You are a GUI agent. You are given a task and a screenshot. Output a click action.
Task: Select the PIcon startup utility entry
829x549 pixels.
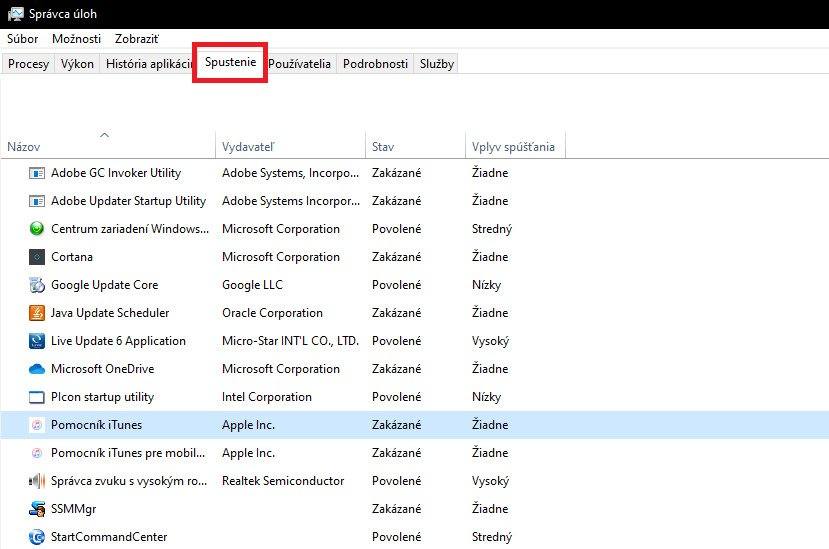click(x=414, y=397)
